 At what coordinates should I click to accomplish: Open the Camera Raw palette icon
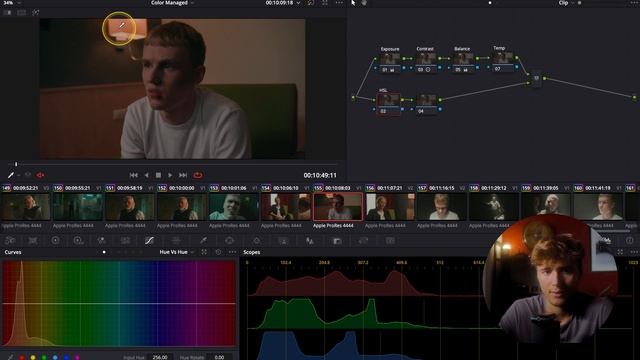click(10, 241)
